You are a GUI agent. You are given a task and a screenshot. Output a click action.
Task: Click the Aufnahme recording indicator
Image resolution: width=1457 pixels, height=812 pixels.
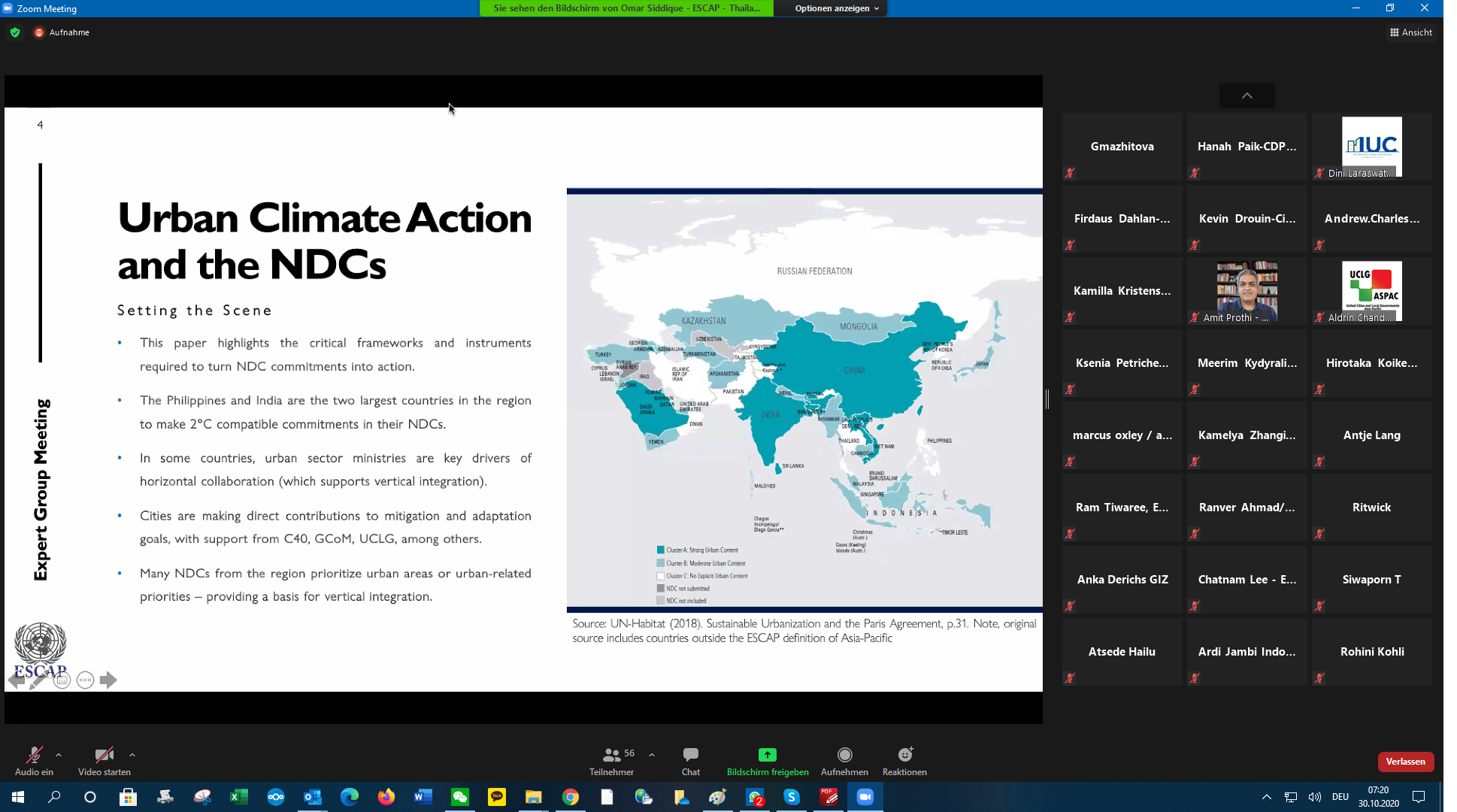(62, 32)
